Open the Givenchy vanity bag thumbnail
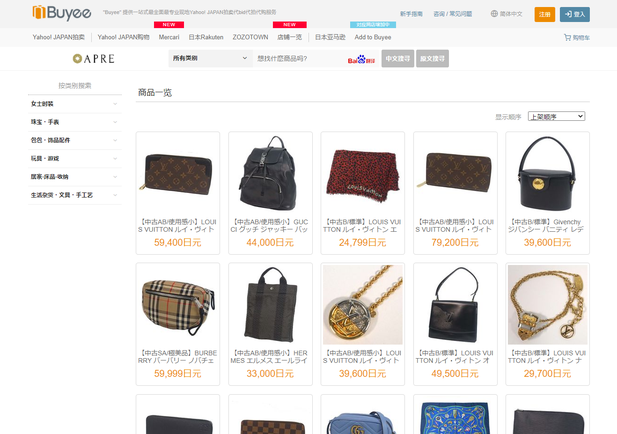This screenshot has height=434, width=617. tap(548, 174)
